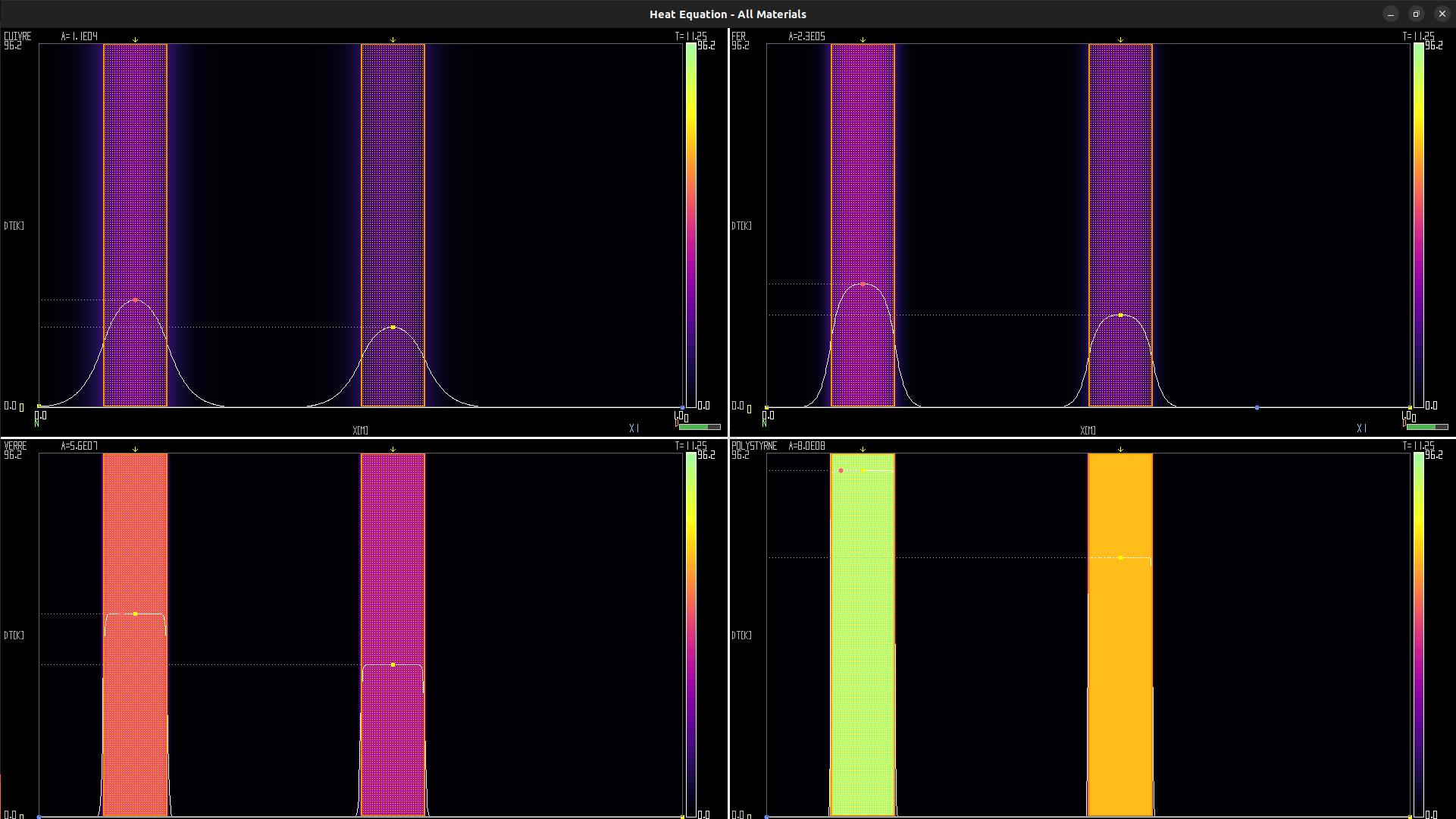Click yellow arrow above first Verre heat source
This screenshot has width=1456, height=819.
135,449
